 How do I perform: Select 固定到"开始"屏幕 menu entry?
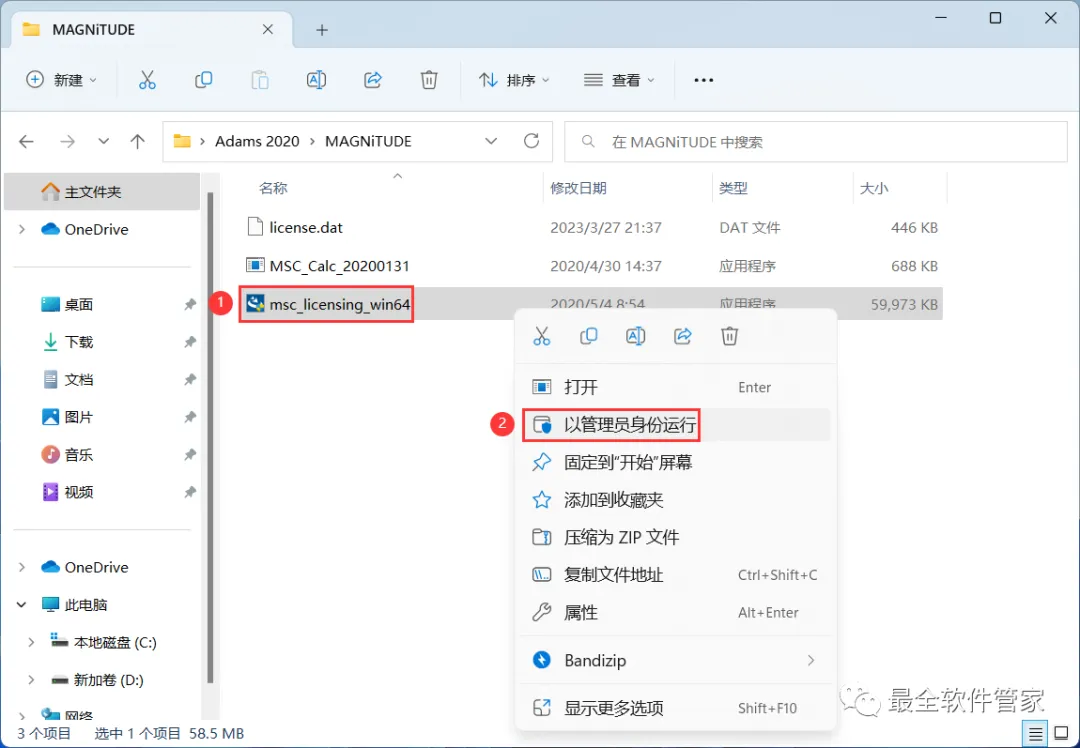pyautogui.click(x=675, y=462)
